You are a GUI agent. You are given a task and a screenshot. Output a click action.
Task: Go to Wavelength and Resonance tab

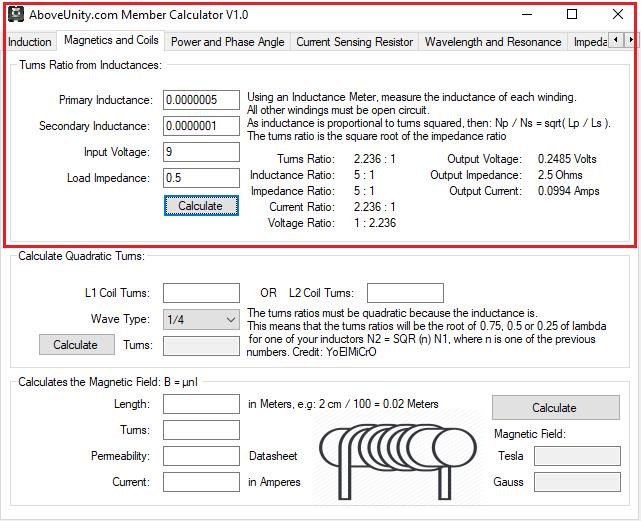pos(493,42)
